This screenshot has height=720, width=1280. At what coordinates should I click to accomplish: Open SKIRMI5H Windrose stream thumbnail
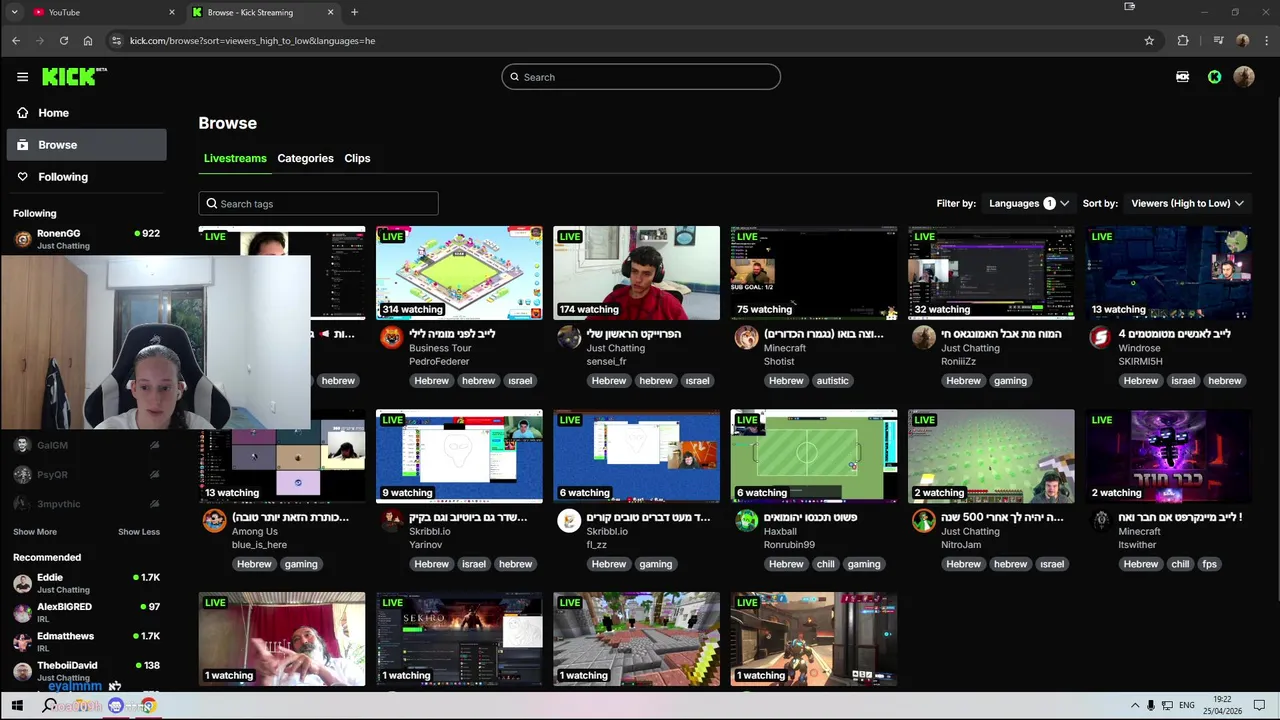tap(1168, 273)
